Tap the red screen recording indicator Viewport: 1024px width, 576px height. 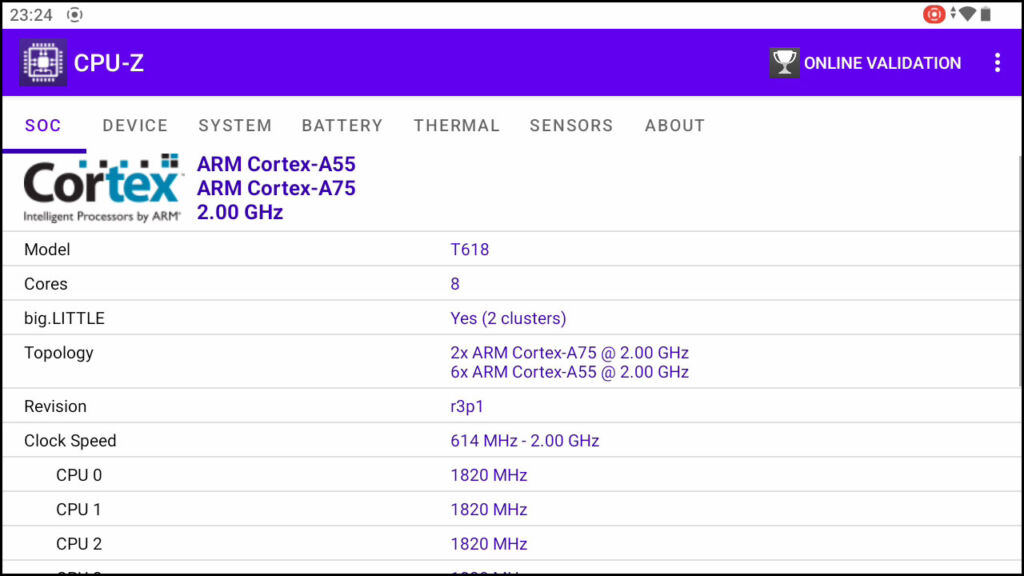934,14
